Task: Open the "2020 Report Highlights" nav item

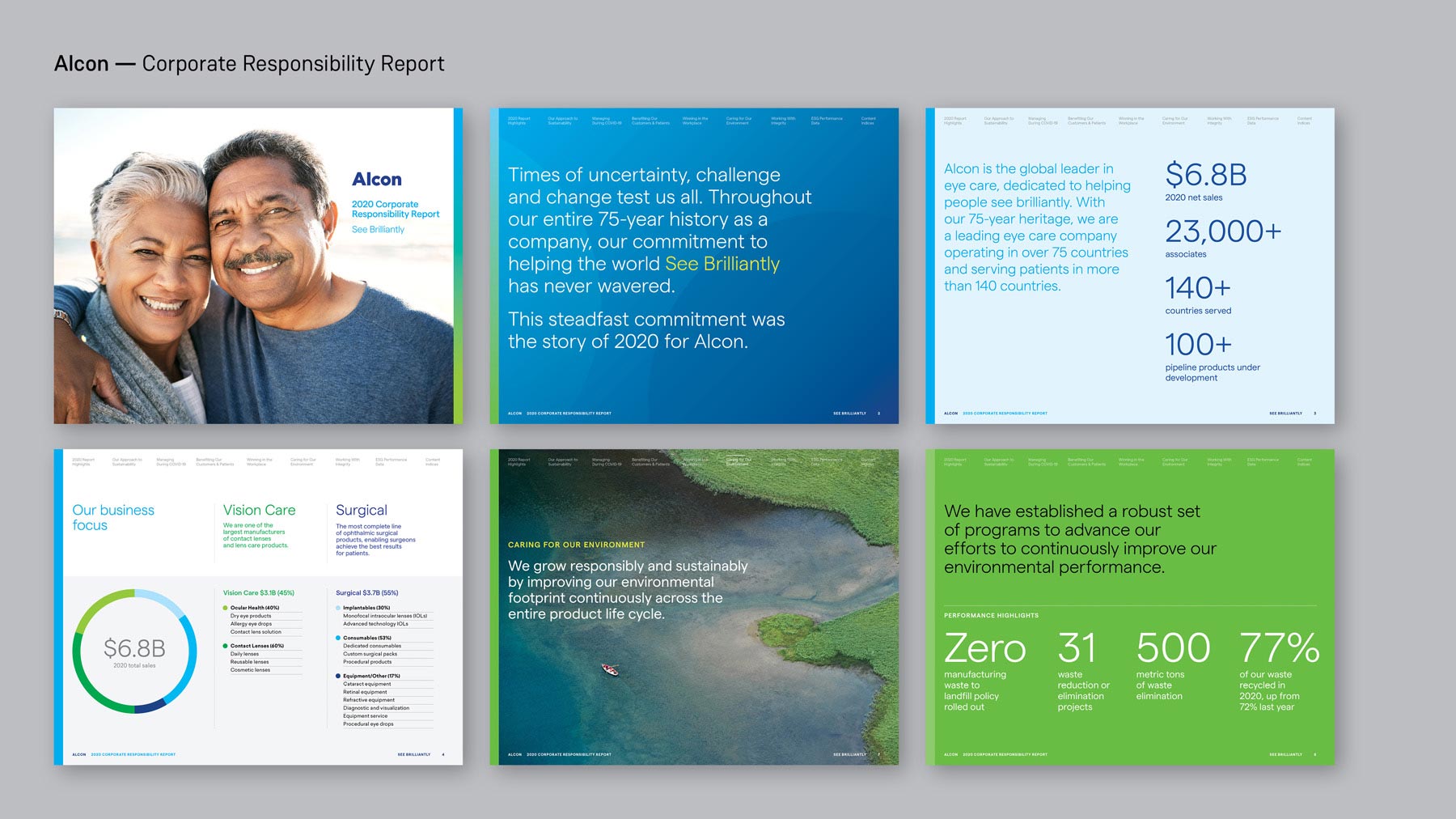Action: 518,120
